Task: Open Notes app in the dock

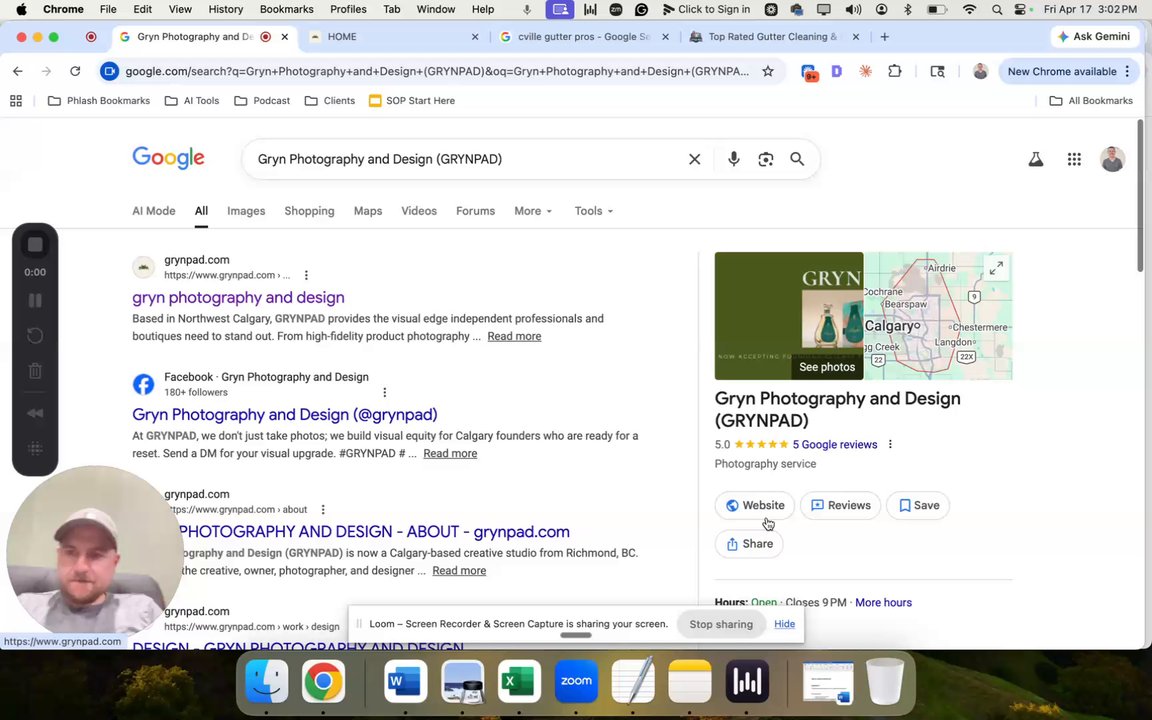Action: coord(690,681)
